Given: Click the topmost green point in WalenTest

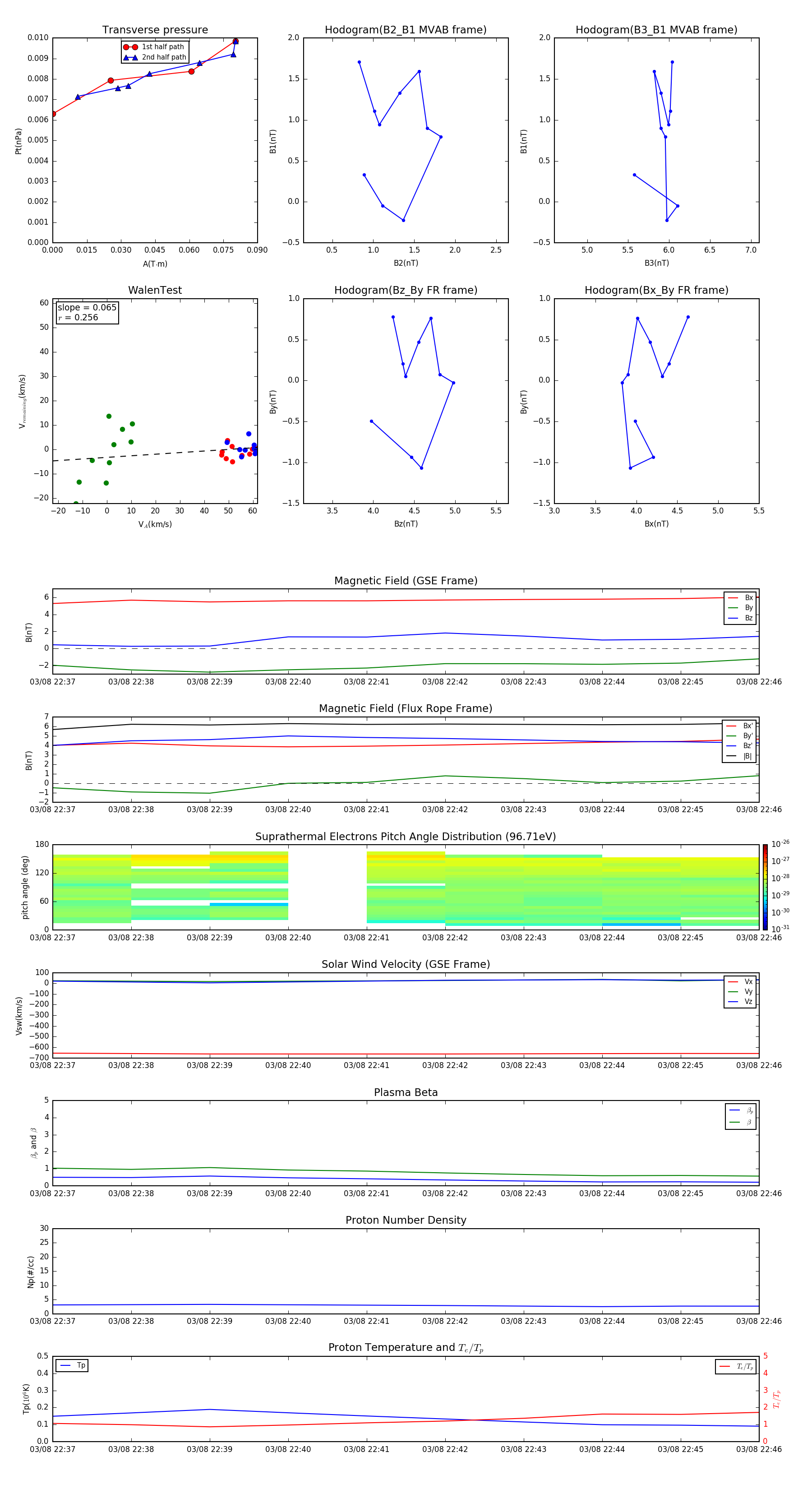Looking at the screenshot, I should coord(109,416).
